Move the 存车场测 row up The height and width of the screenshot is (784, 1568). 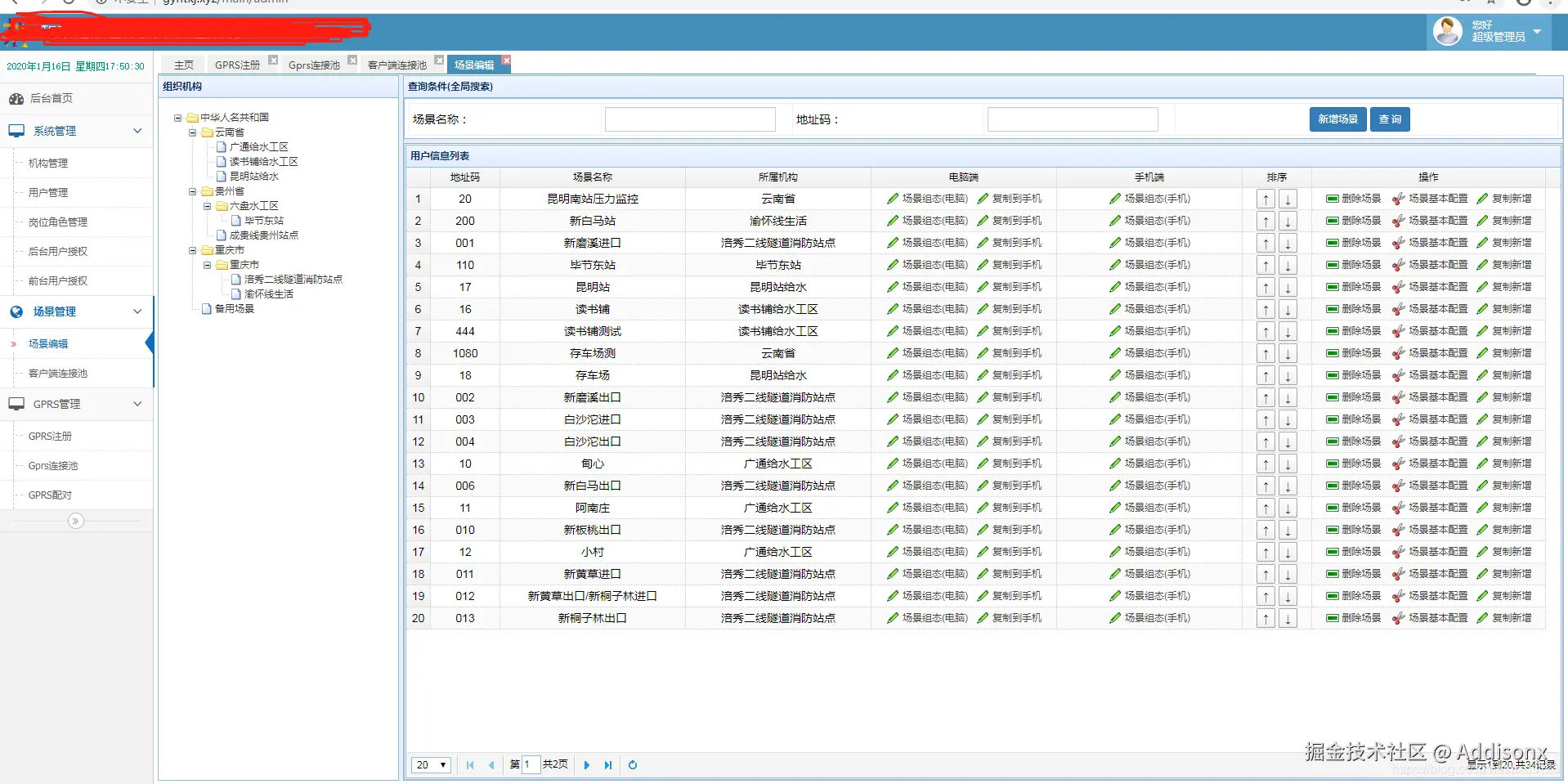tap(1266, 353)
